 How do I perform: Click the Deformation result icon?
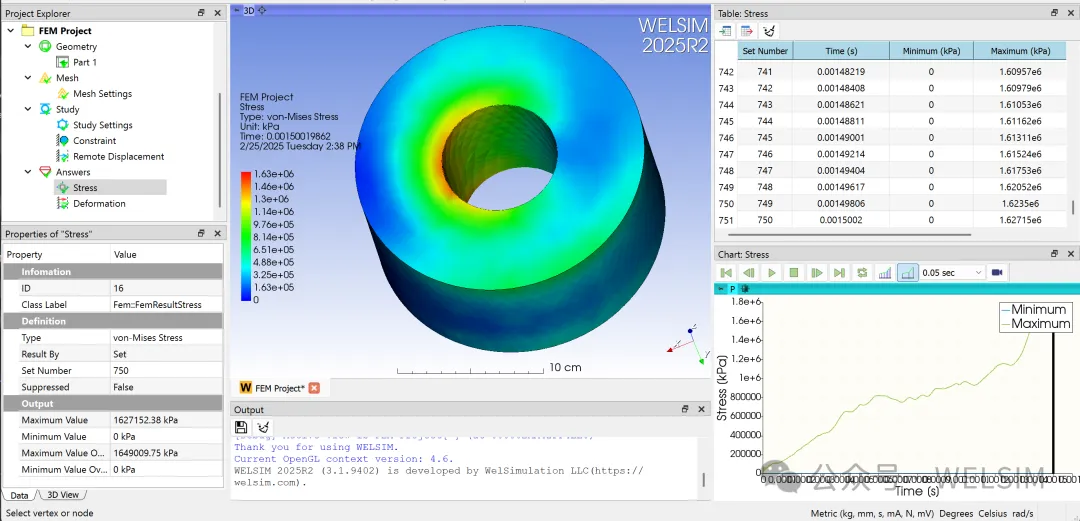pos(63,203)
